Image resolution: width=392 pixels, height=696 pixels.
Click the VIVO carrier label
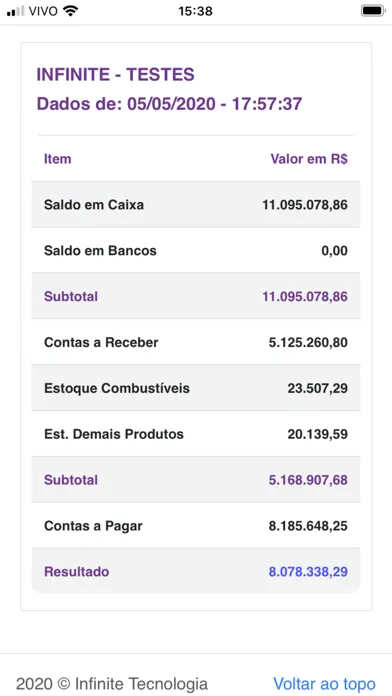44,11
